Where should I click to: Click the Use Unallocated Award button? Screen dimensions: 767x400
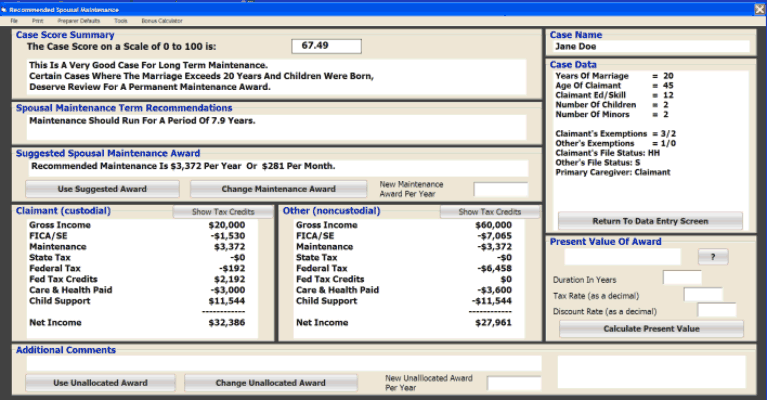coord(100,383)
